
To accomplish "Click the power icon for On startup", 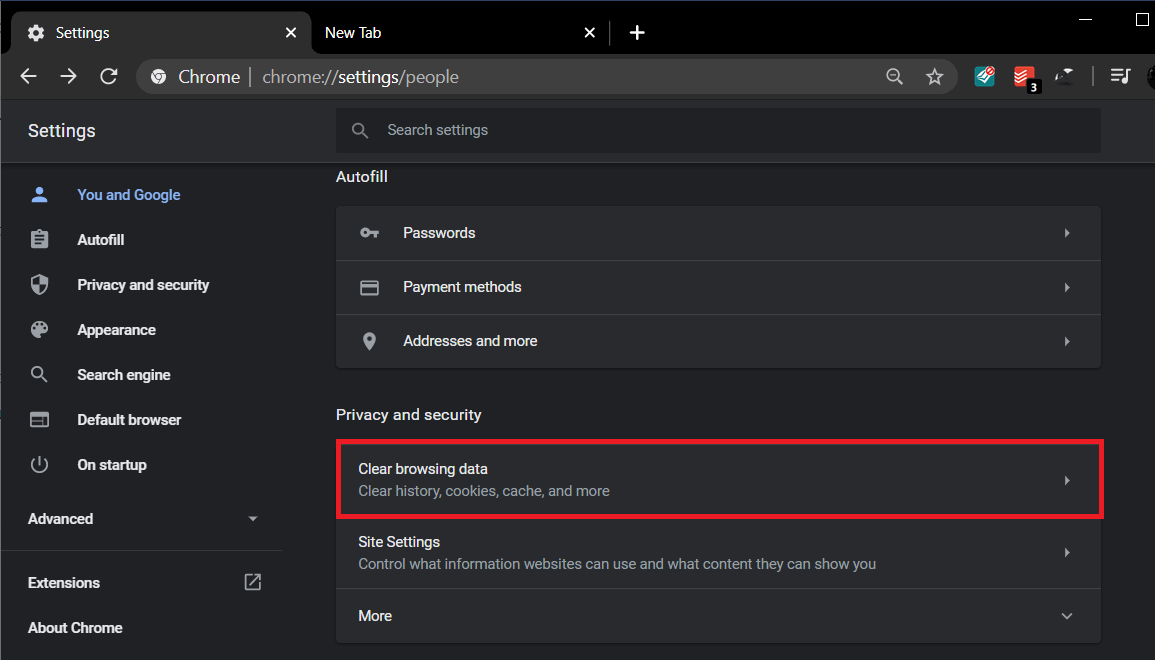I will click(39, 464).
